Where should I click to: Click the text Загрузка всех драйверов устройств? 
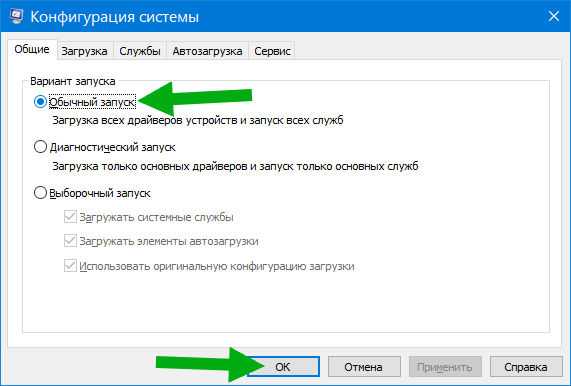pos(145,120)
